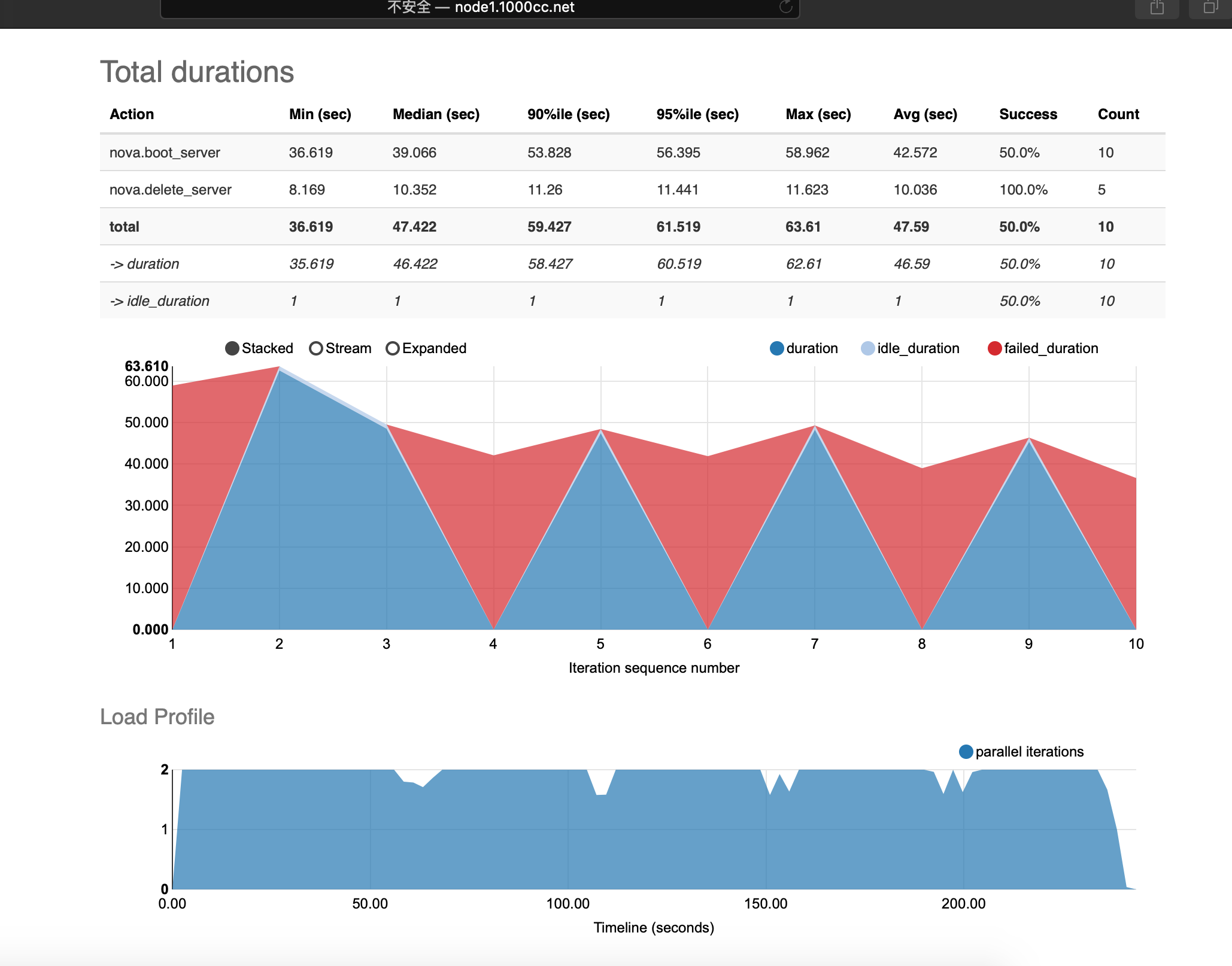Hide the failed_duration series in legend
The width and height of the screenshot is (1232, 966).
point(994,348)
